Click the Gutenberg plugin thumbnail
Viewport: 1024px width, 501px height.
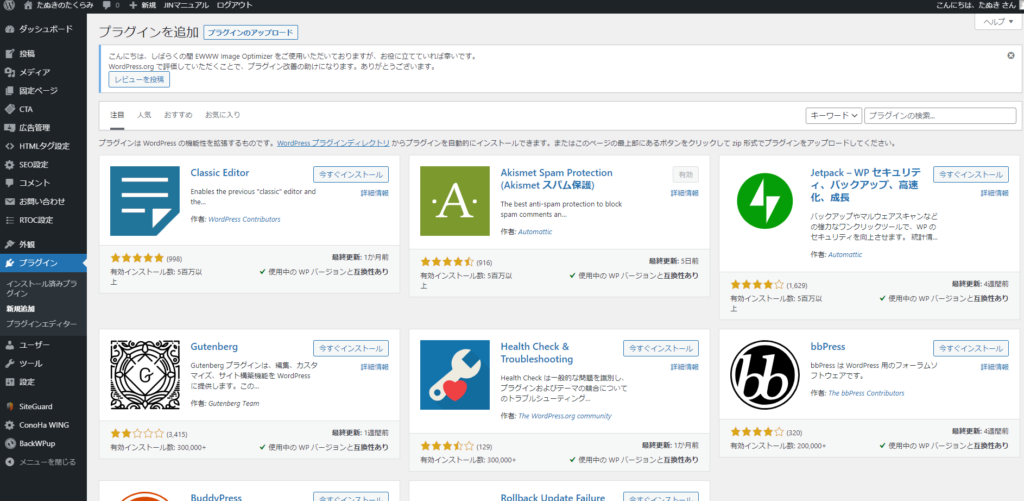(x=145, y=375)
